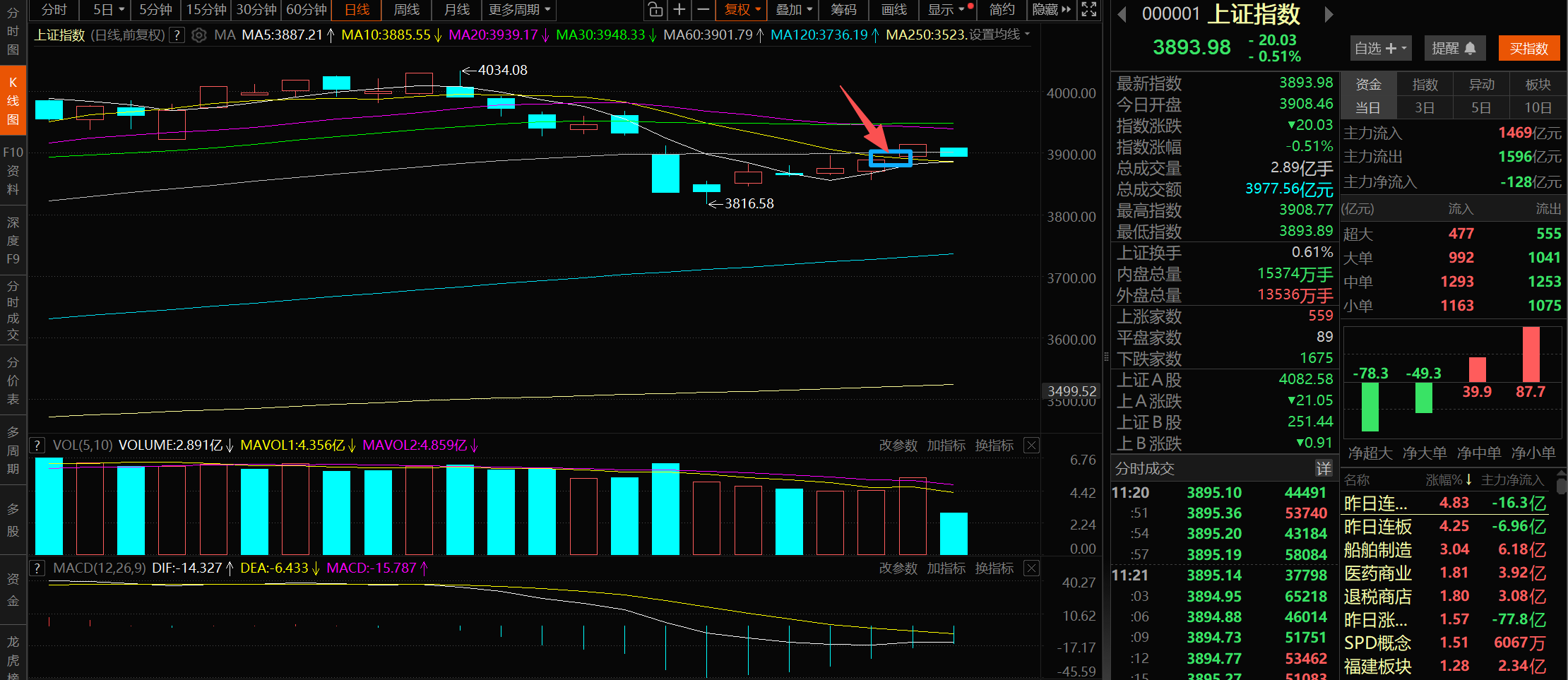Click the lock icon in the chart toolbar
The width and height of the screenshot is (1568, 680).
pyautogui.click(x=655, y=10)
